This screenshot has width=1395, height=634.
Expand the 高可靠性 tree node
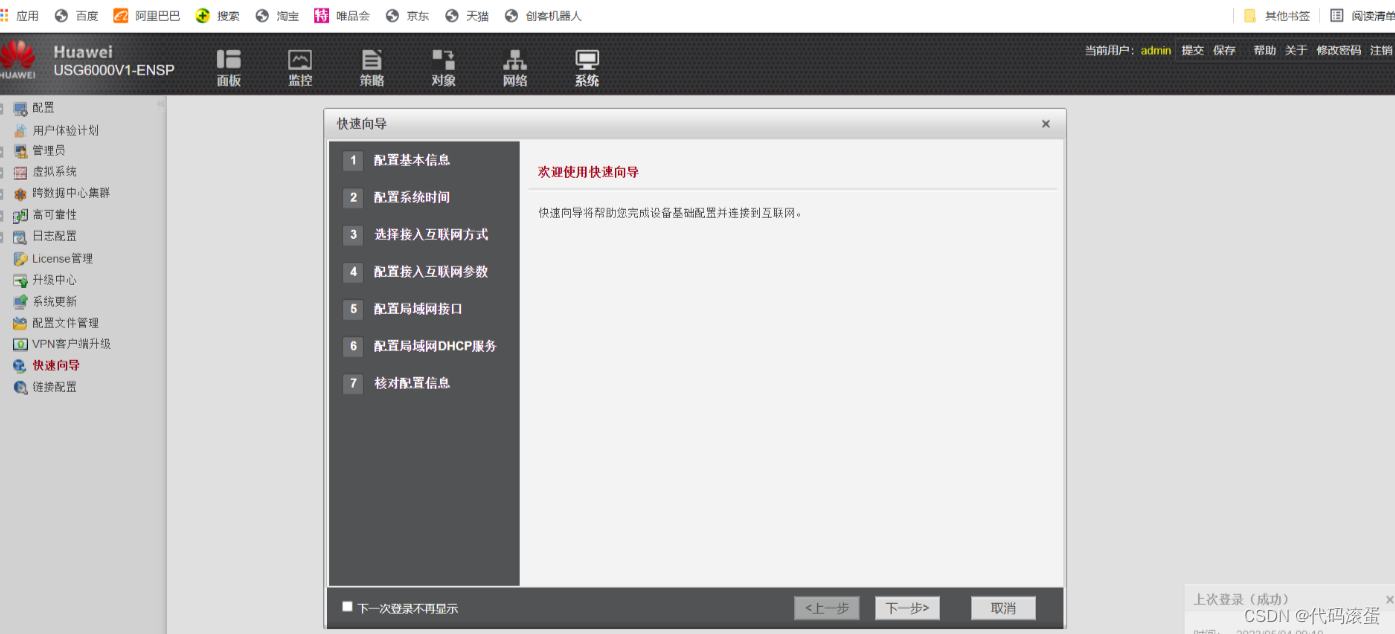pyautogui.click(x=2, y=215)
